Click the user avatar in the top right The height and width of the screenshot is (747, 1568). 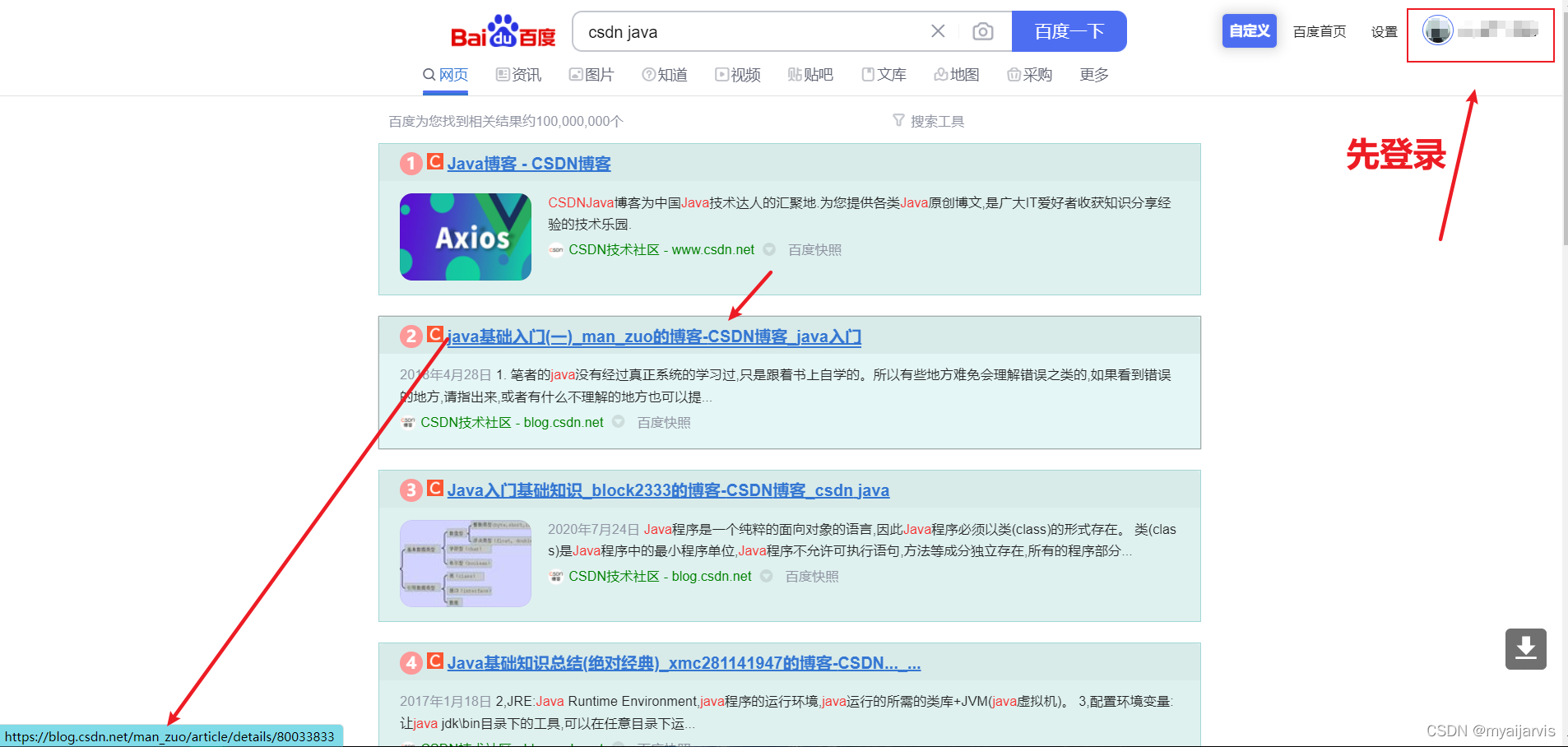point(1436,30)
